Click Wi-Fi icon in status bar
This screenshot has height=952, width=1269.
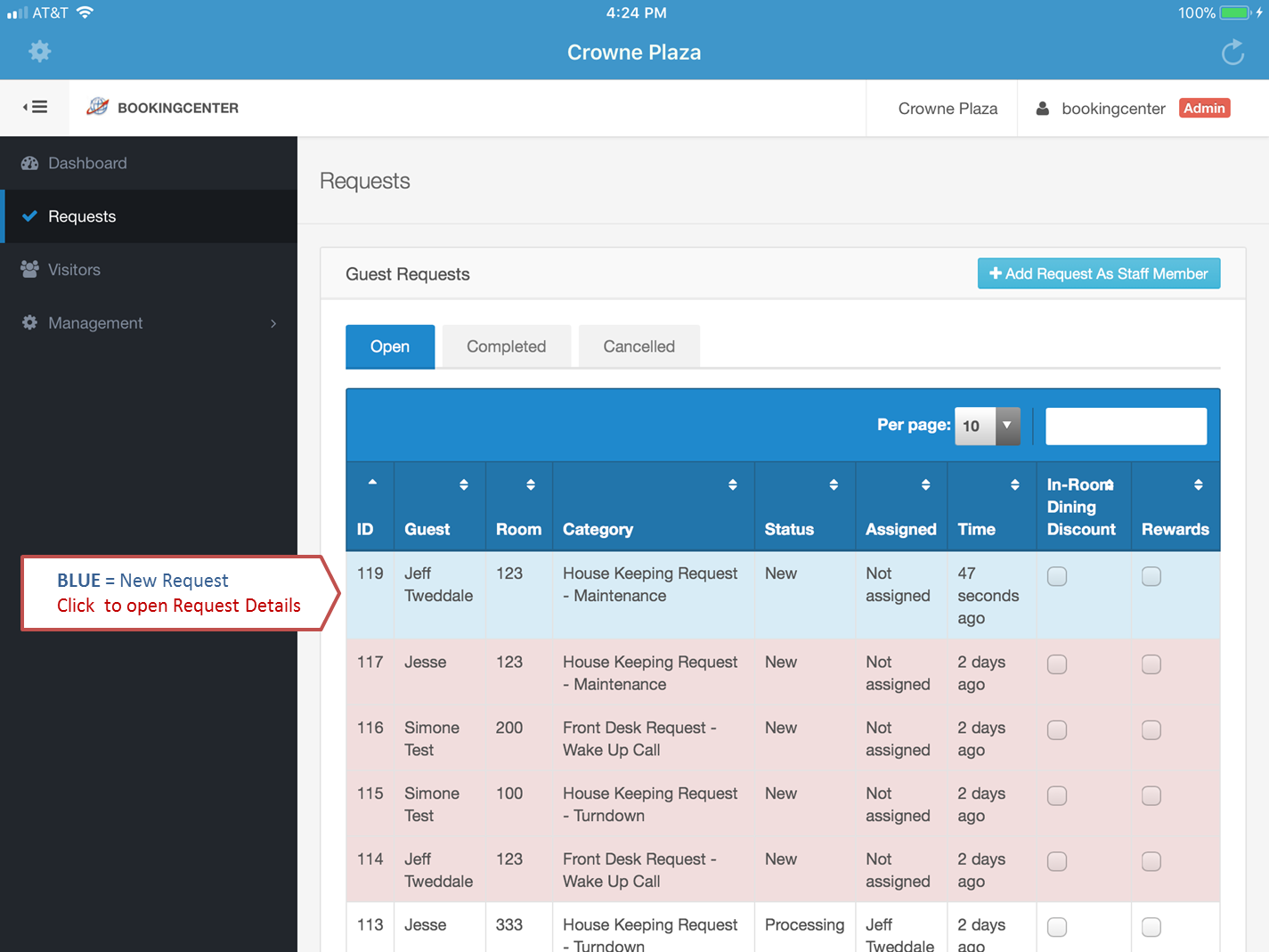click(x=85, y=12)
